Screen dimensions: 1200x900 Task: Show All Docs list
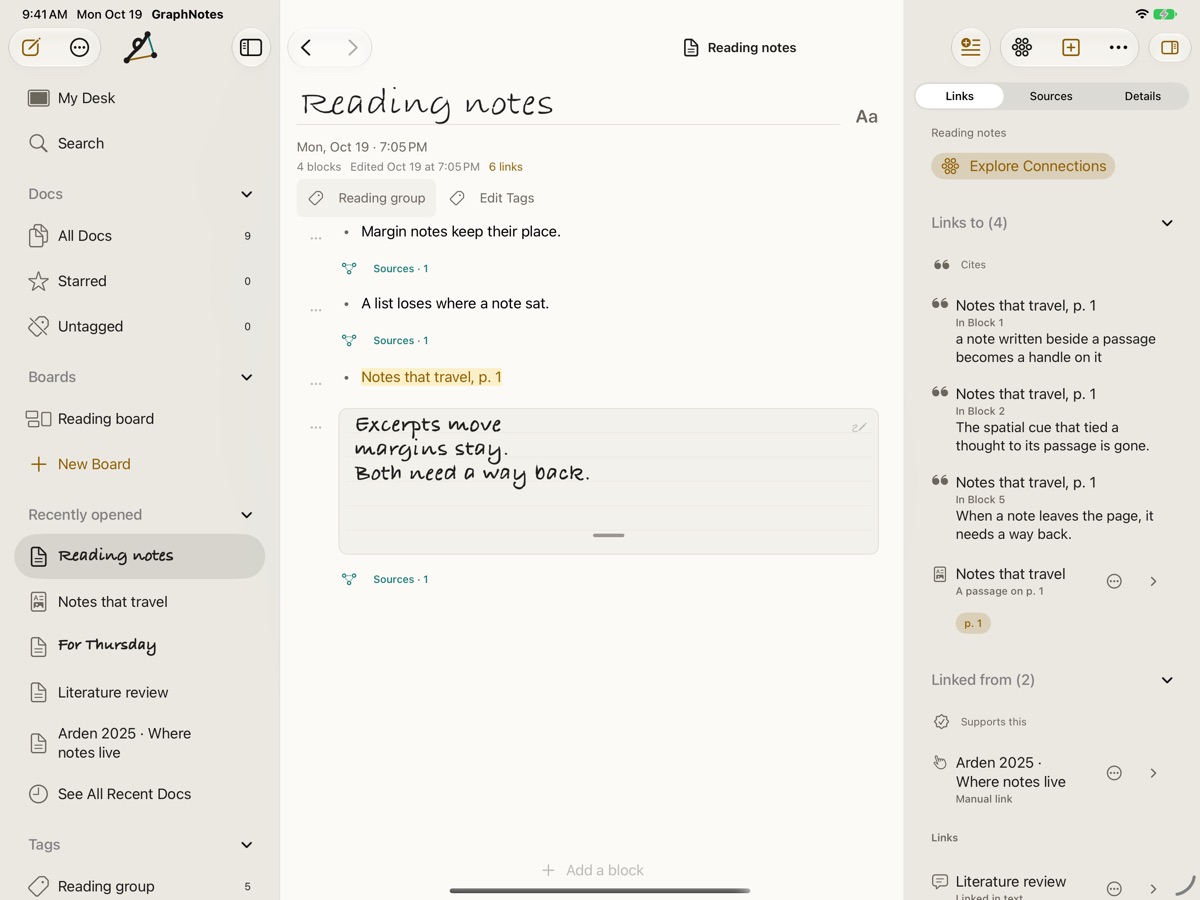[140, 236]
